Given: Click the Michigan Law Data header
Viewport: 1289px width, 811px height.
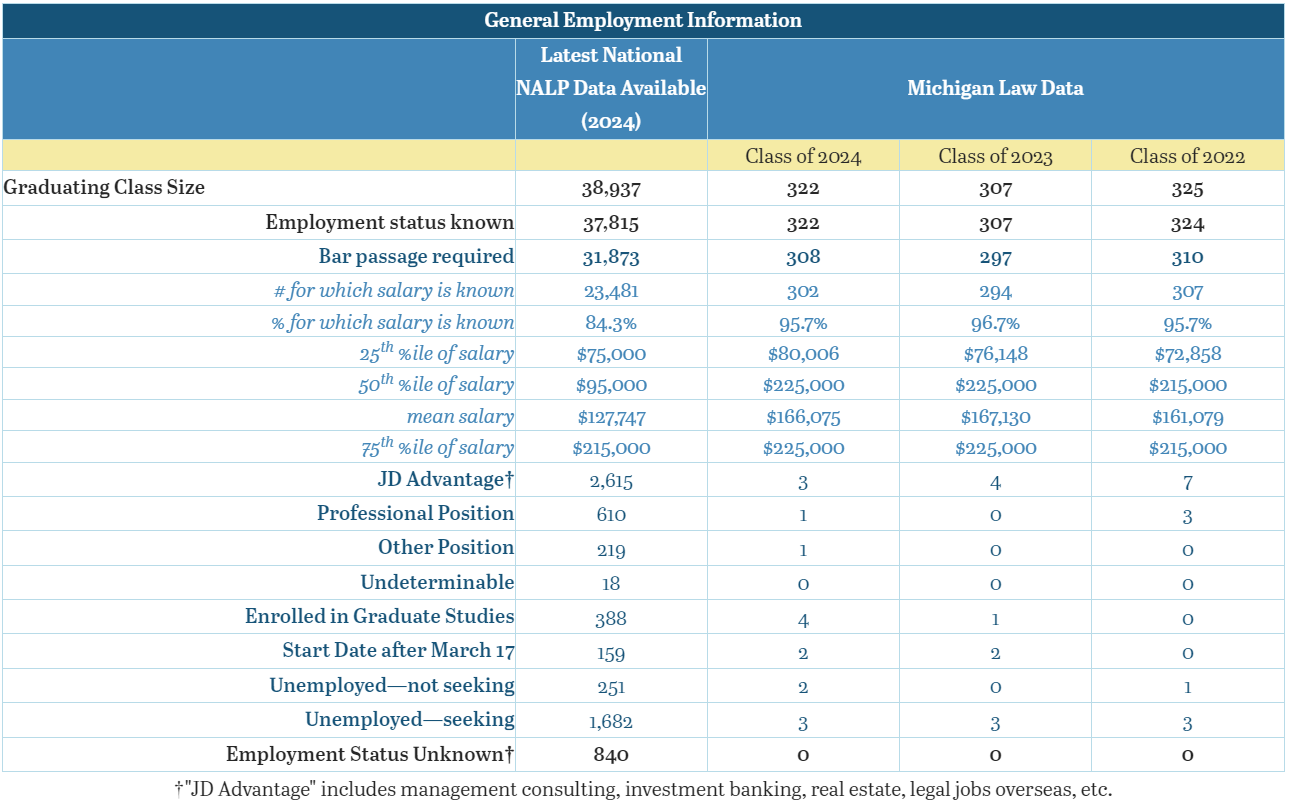Looking at the screenshot, I should [995, 88].
